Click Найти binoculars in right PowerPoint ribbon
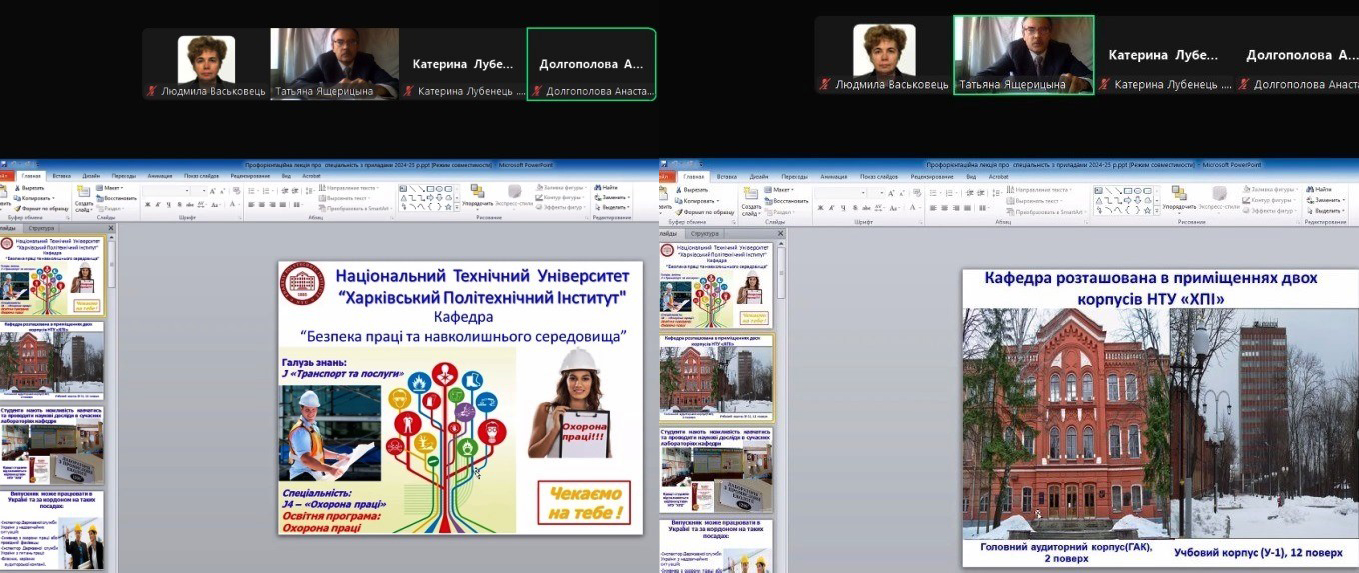The width and height of the screenshot is (1359, 573). [1309, 189]
